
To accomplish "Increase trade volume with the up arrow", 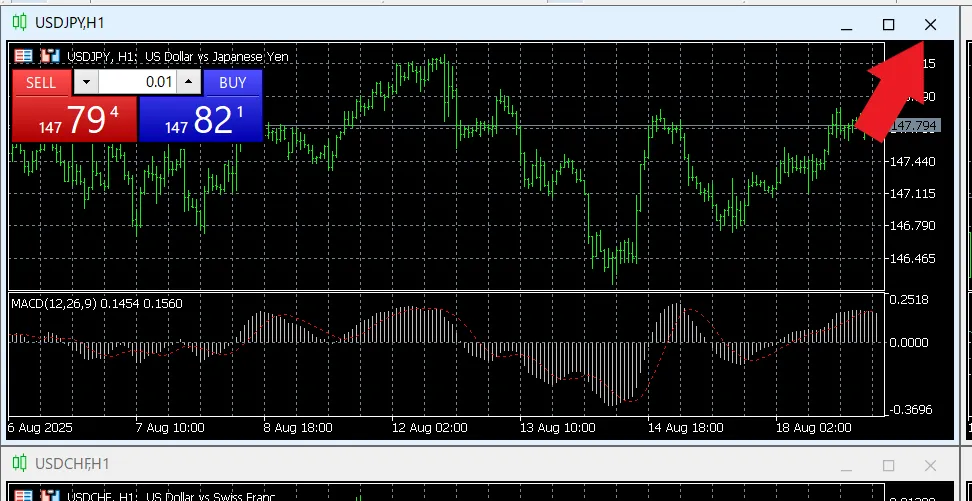I will (188, 83).
